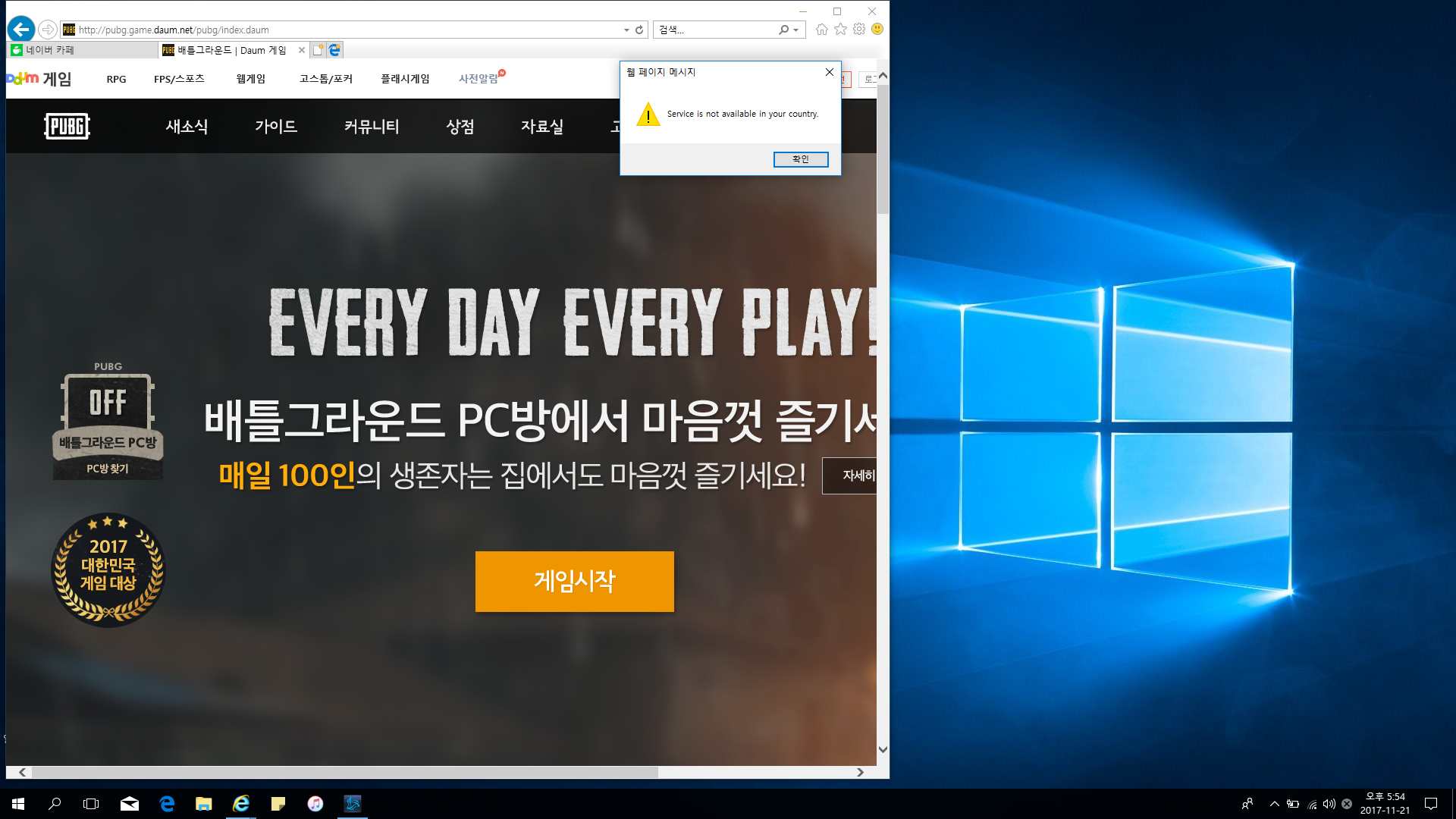Expand the hidden tray icons chevron
Screen dimensions: 1456x819
(1275, 804)
